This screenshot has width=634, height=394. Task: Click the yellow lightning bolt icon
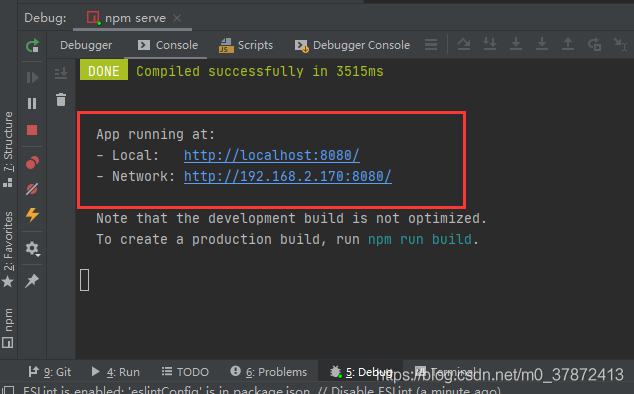coord(32,215)
